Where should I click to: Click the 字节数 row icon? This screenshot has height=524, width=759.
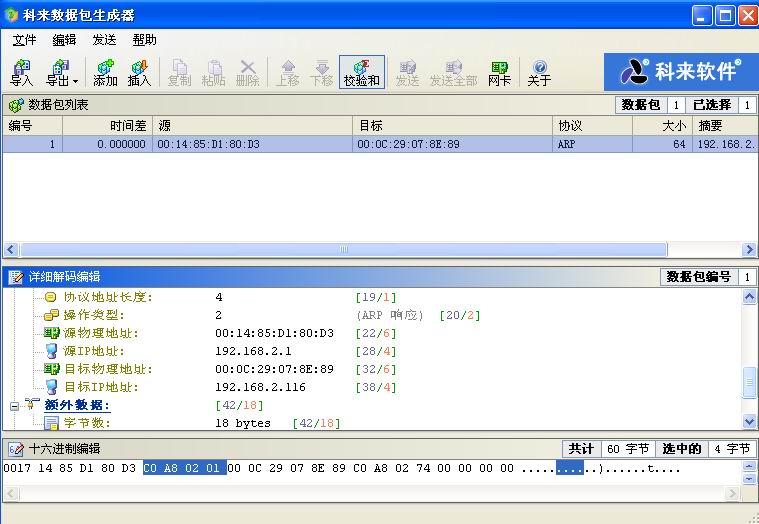pos(51,423)
